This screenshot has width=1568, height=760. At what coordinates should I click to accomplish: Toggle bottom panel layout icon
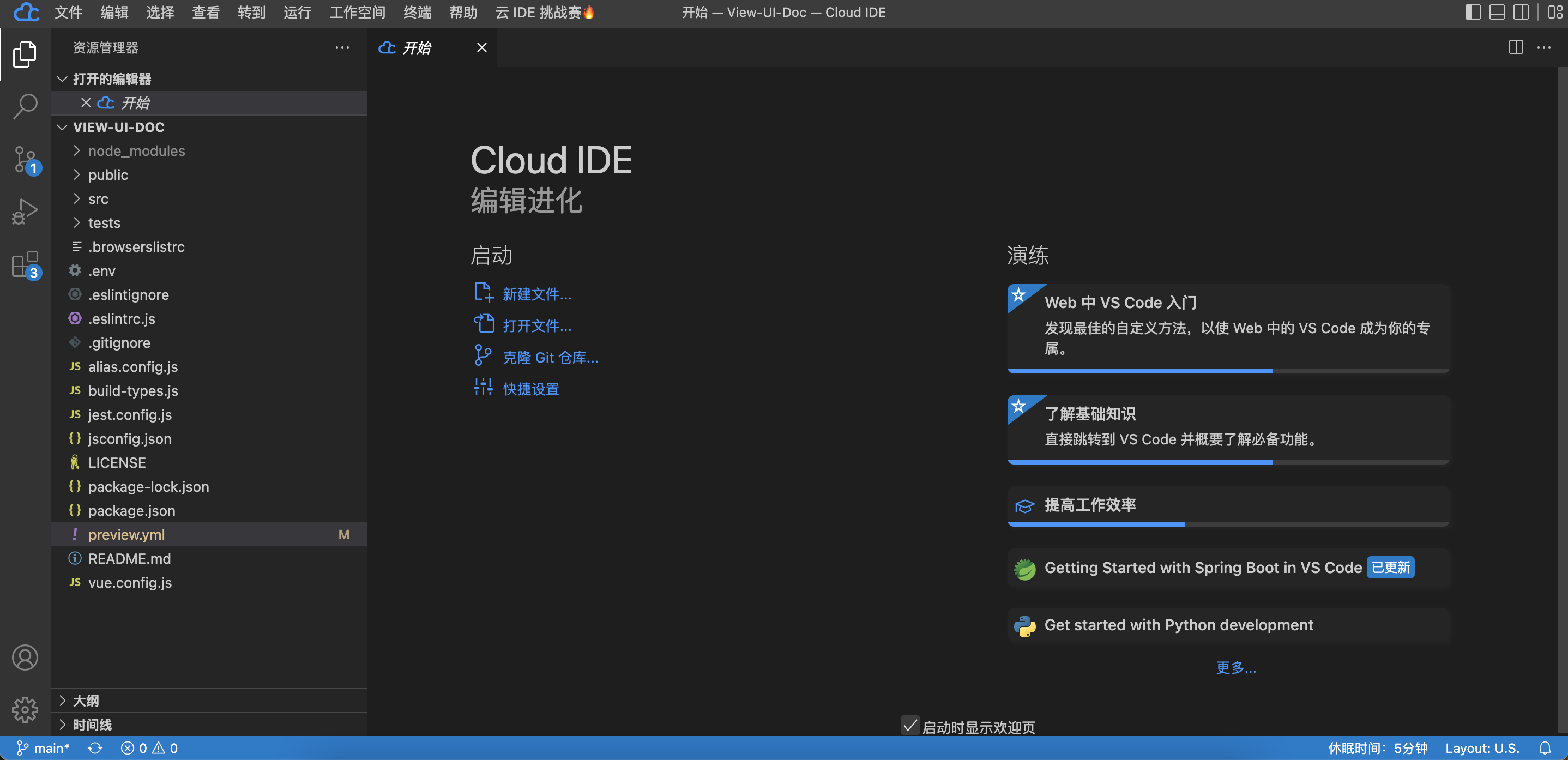click(1497, 12)
